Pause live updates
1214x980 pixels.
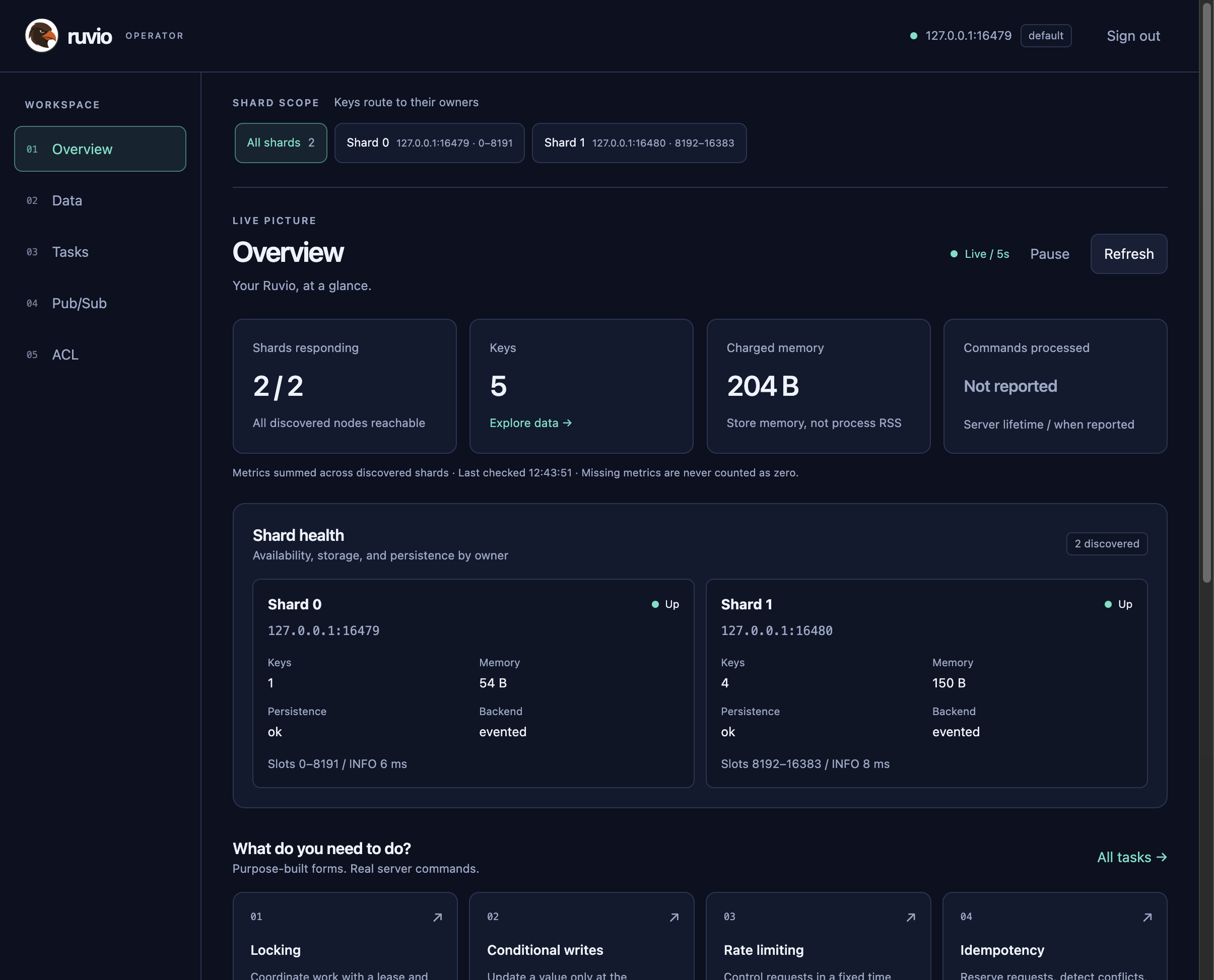point(1050,254)
